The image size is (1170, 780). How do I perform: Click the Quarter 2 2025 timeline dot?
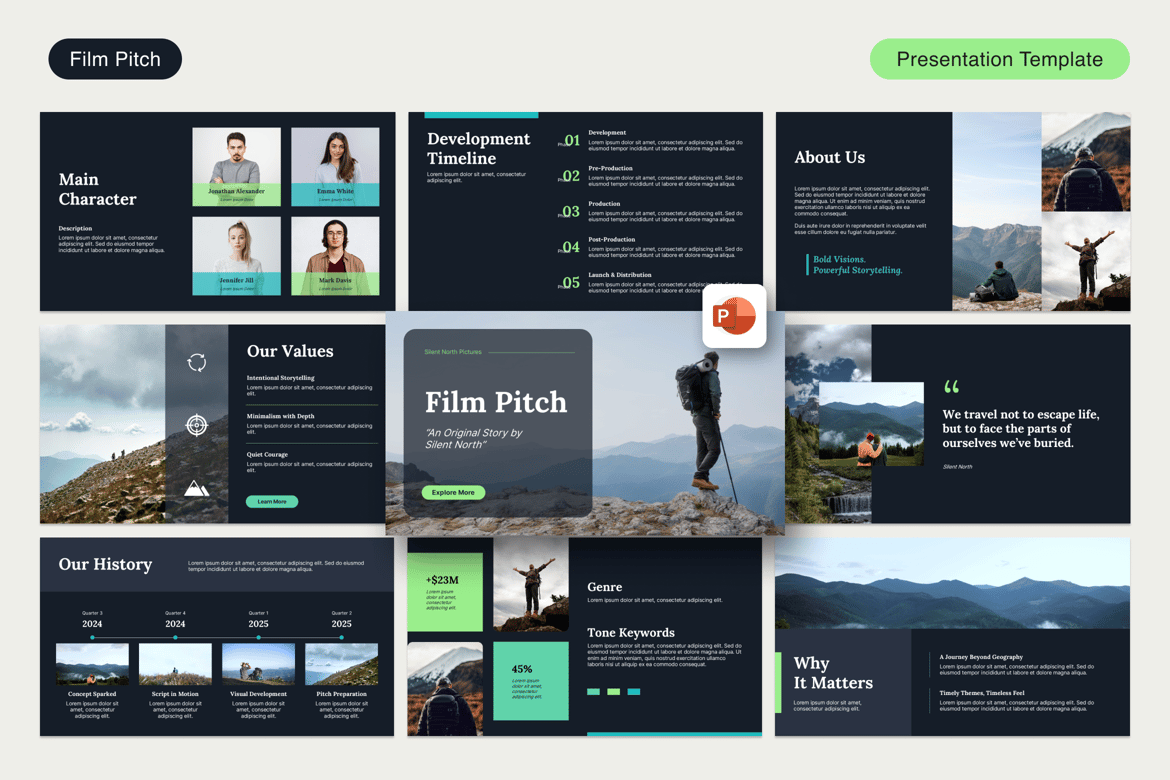[x=341, y=637]
